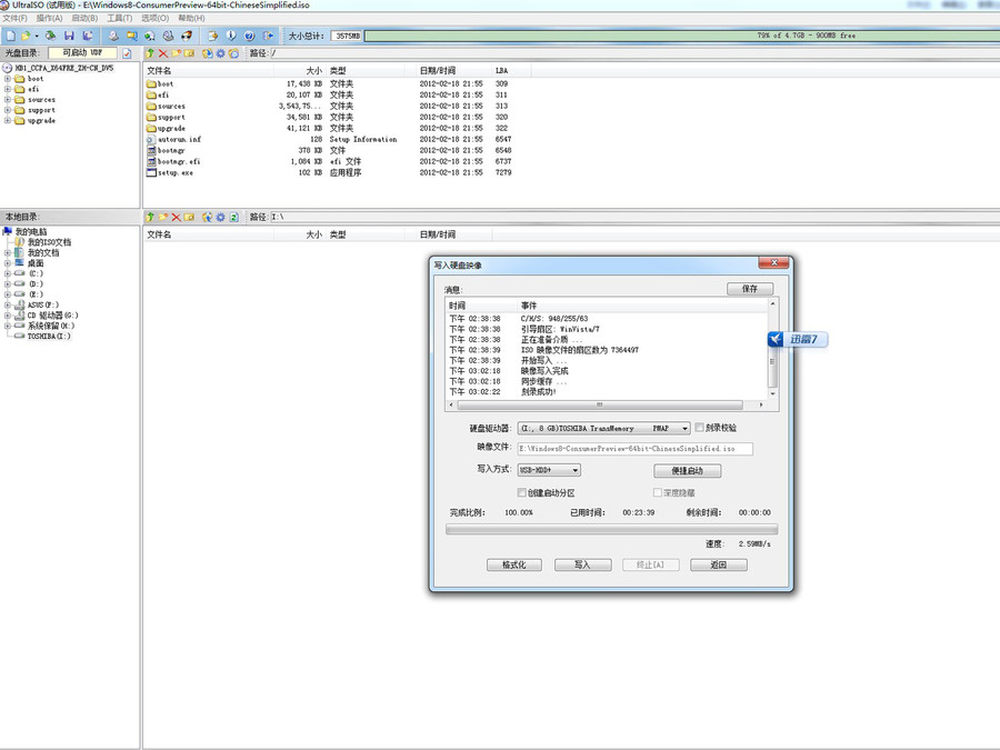
Task: Open the 工具(T) menu
Action: pos(120,18)
